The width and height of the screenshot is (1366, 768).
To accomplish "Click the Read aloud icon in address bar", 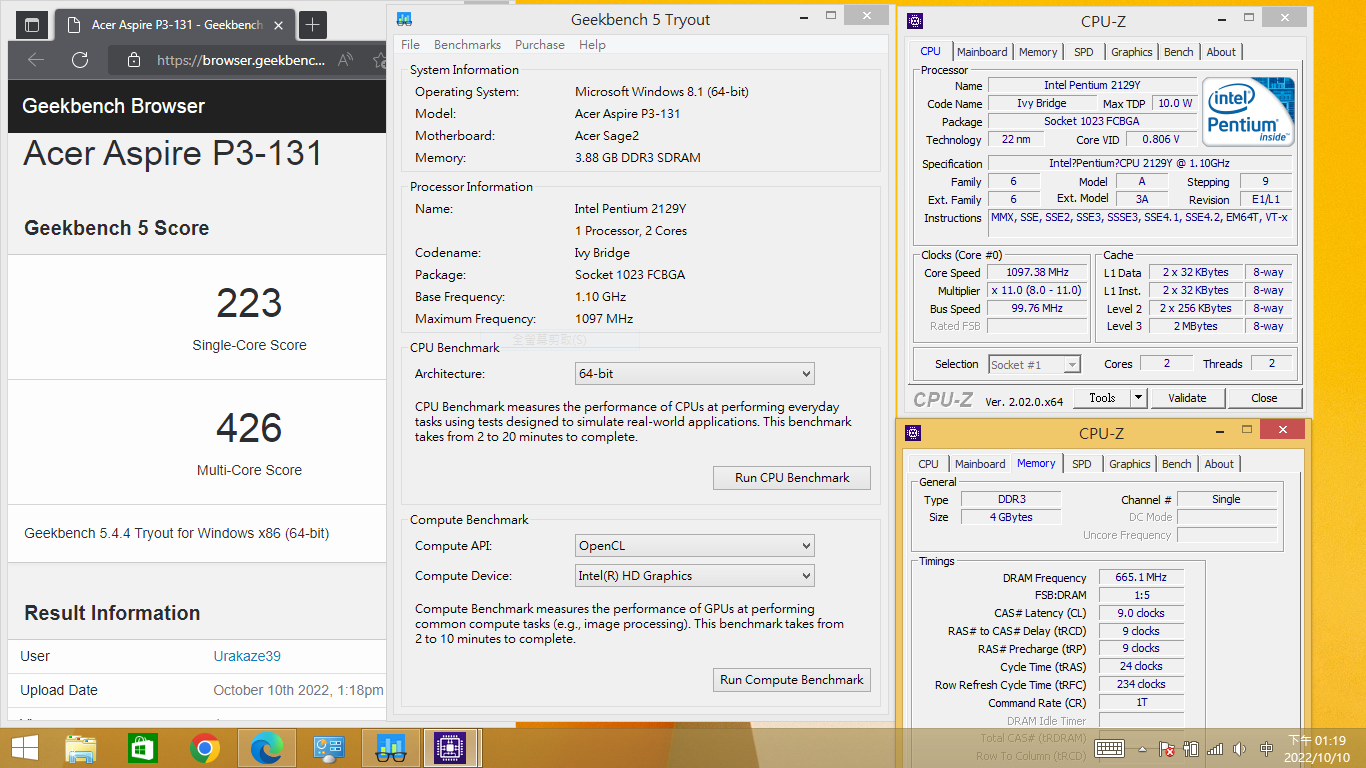I will click(x=345, y=60).
